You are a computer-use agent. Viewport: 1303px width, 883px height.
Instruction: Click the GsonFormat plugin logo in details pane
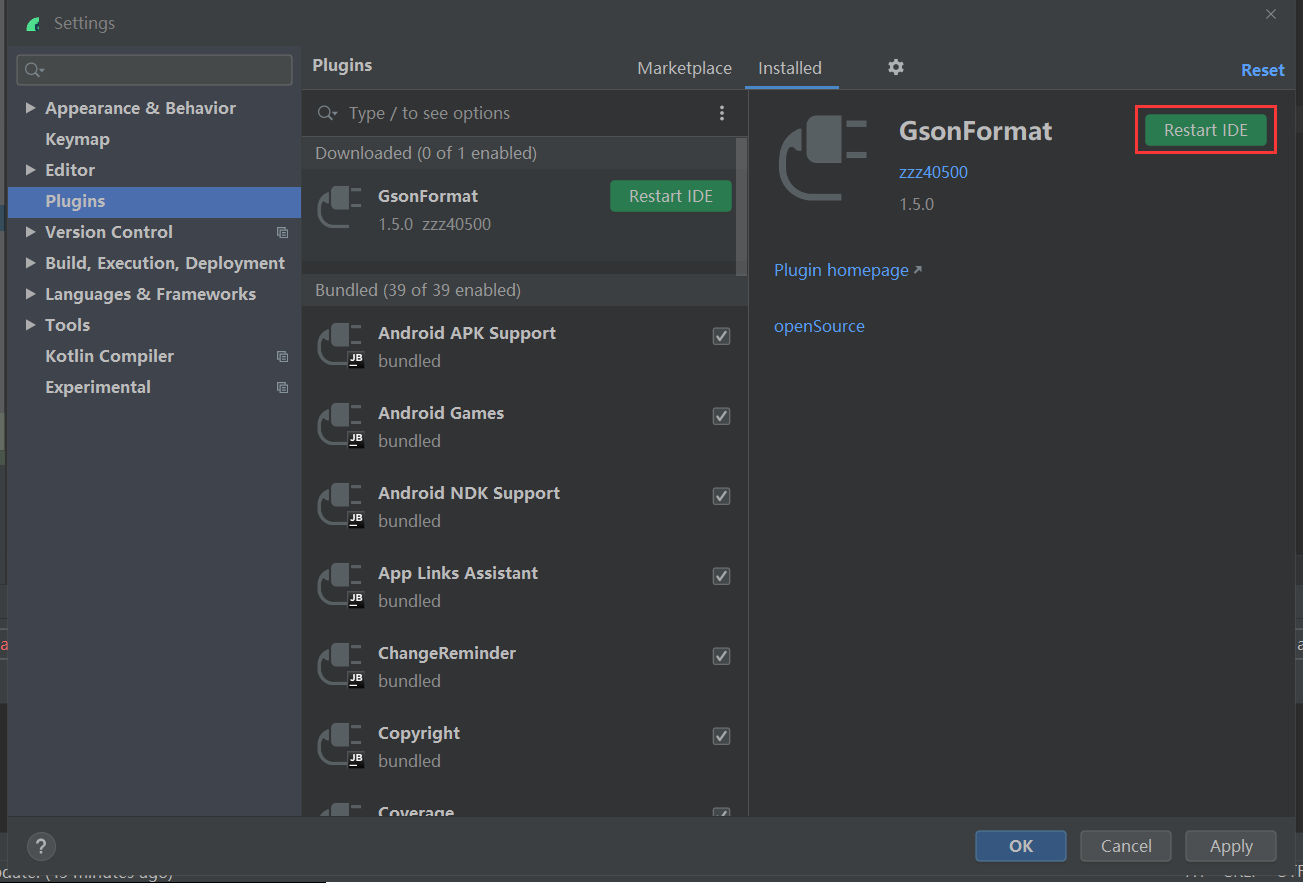[823, 150]
